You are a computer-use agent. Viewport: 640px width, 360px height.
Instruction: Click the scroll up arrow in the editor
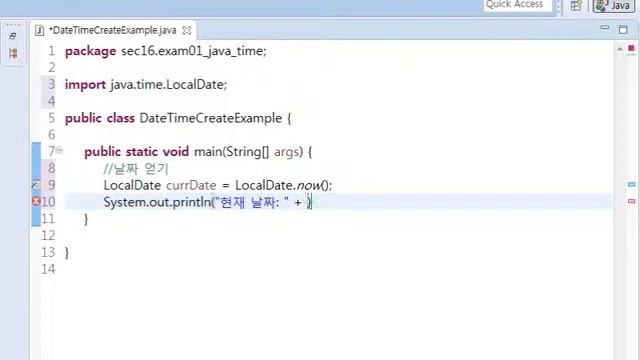pyautogui.click(x=620, y=49)
